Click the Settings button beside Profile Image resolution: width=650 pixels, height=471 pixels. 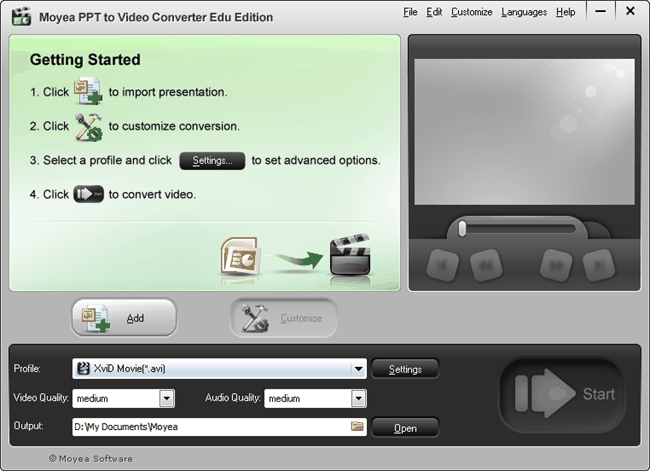[405, 369]
